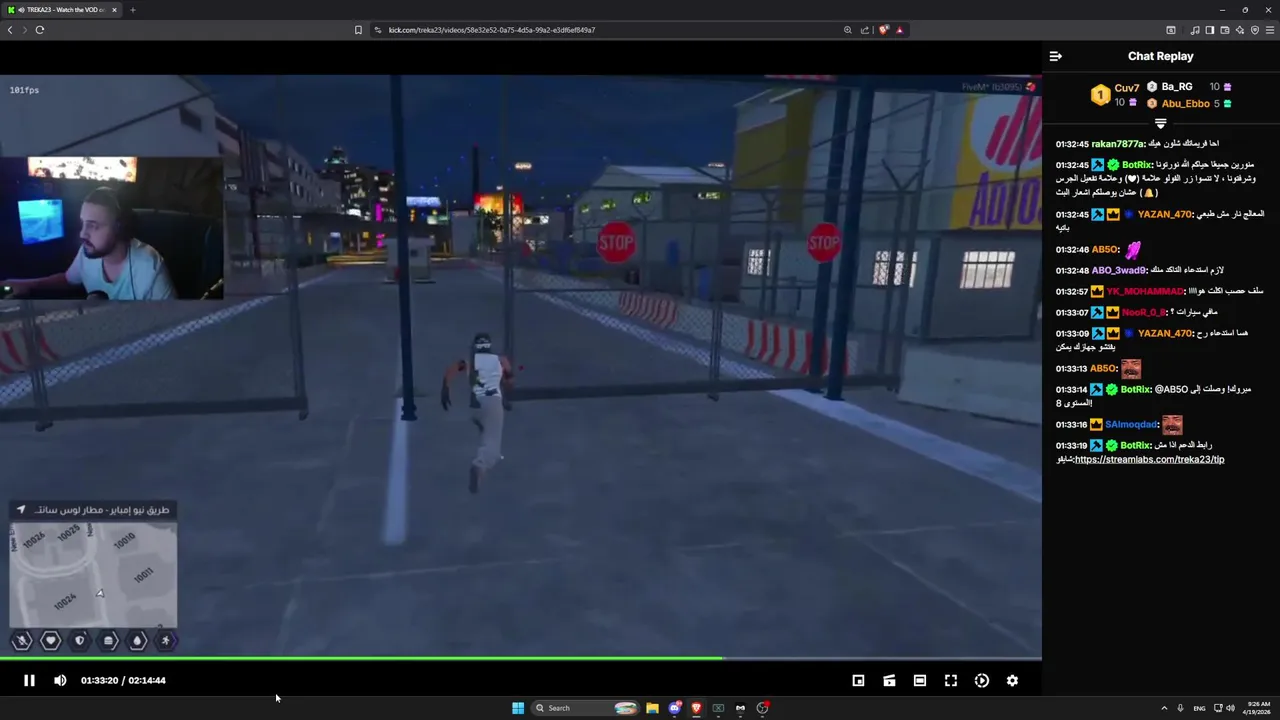
Task: Select leaderboard user Abu_Ebbo
Action: [x=1185, y=104]
